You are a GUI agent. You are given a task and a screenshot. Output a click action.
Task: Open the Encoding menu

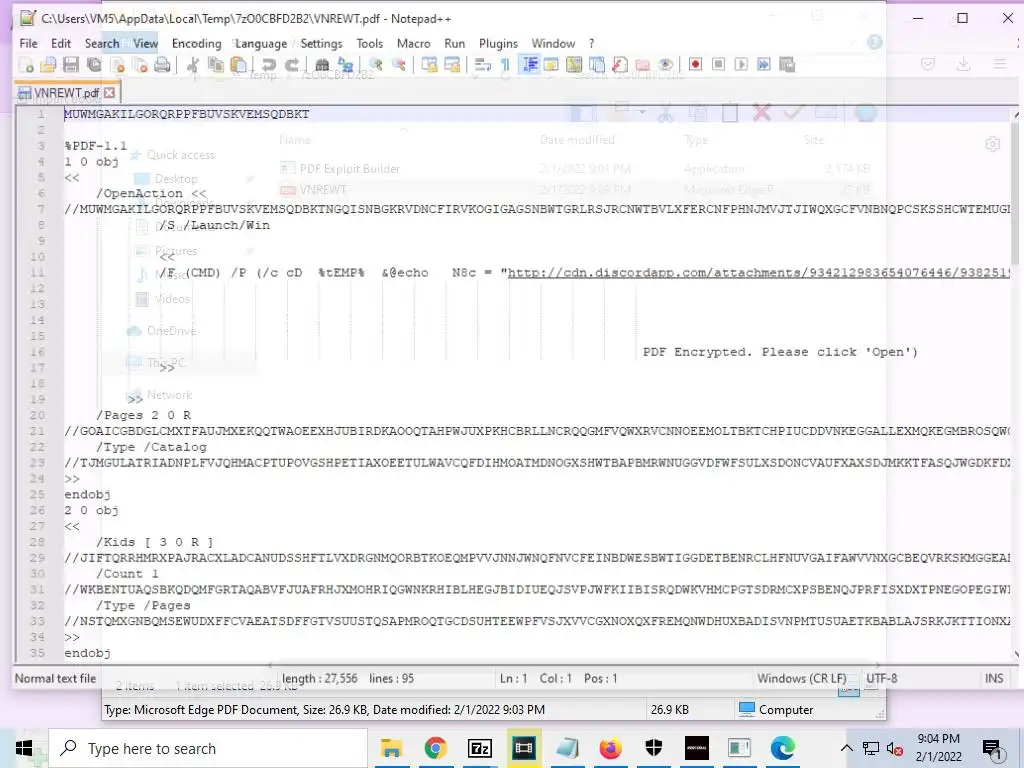pos(197,44)
